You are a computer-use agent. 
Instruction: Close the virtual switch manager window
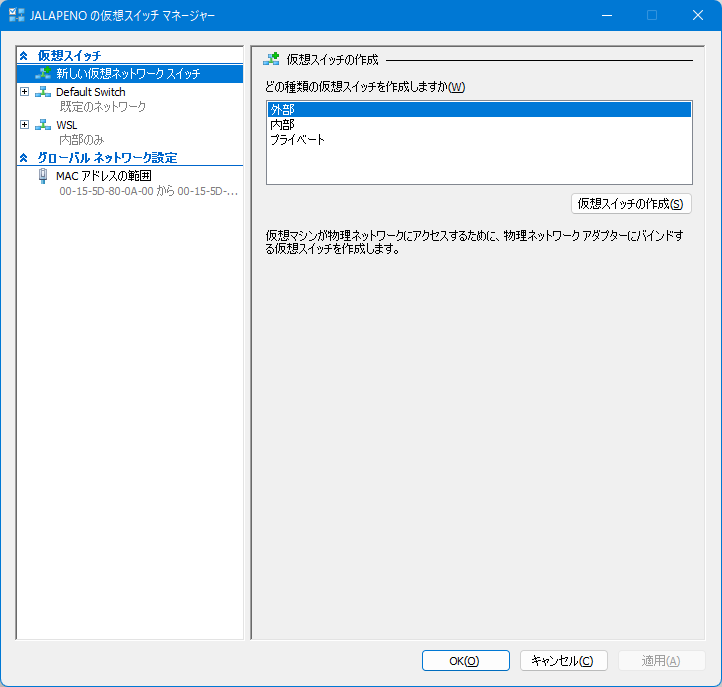tap(698, 15)
